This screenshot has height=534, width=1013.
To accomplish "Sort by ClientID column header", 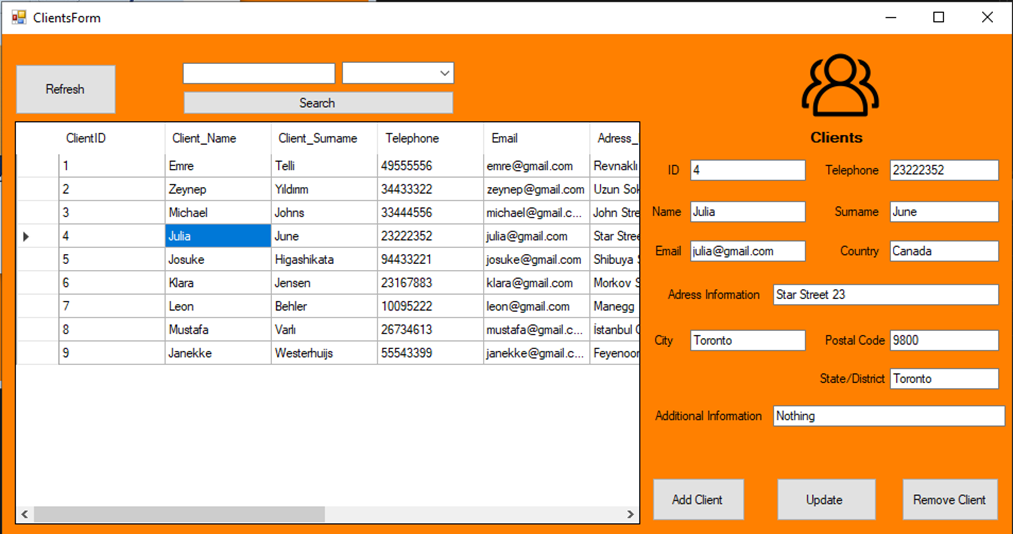I will click(112, 138).
